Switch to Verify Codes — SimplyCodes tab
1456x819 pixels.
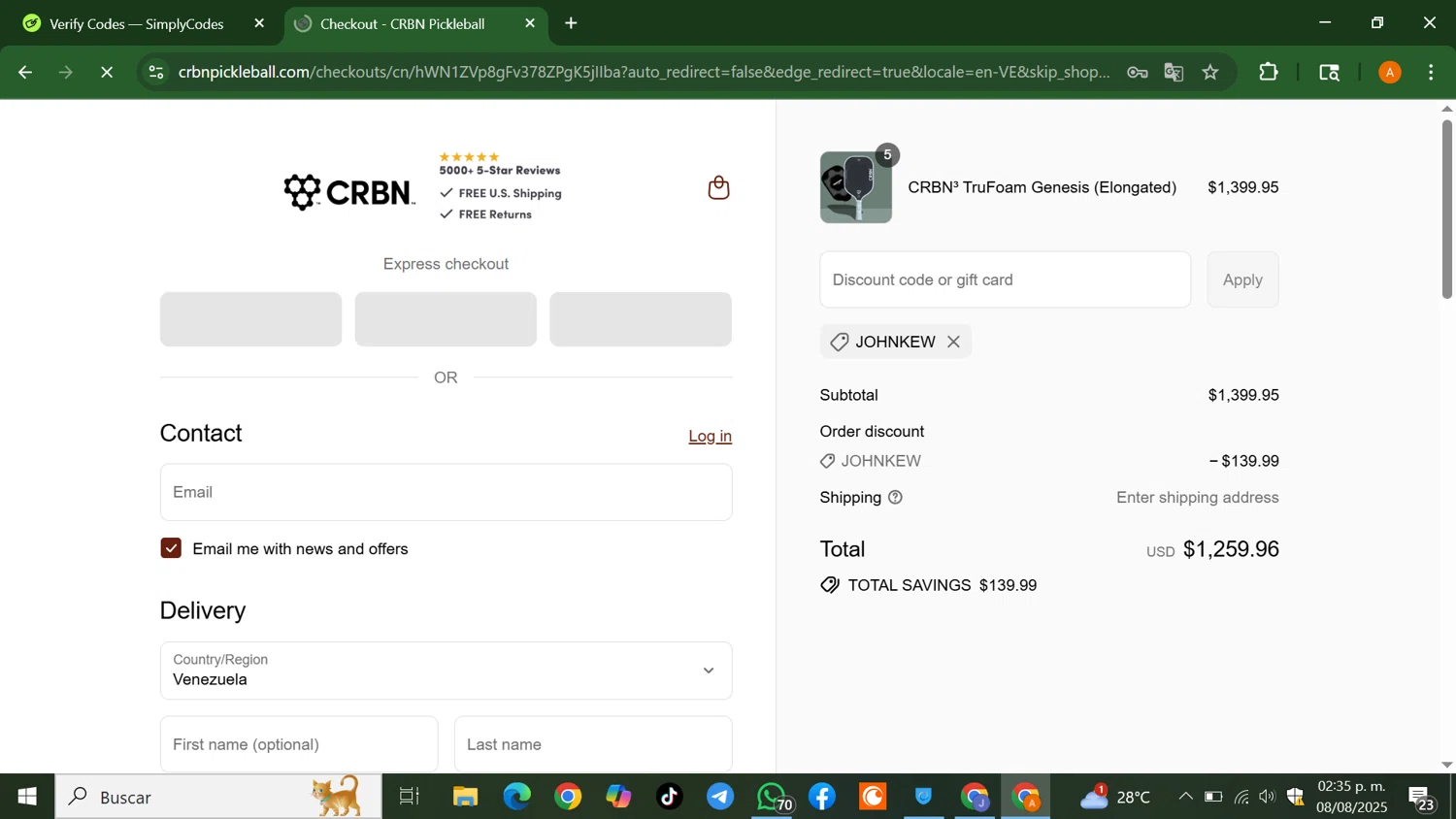point(138,24)
